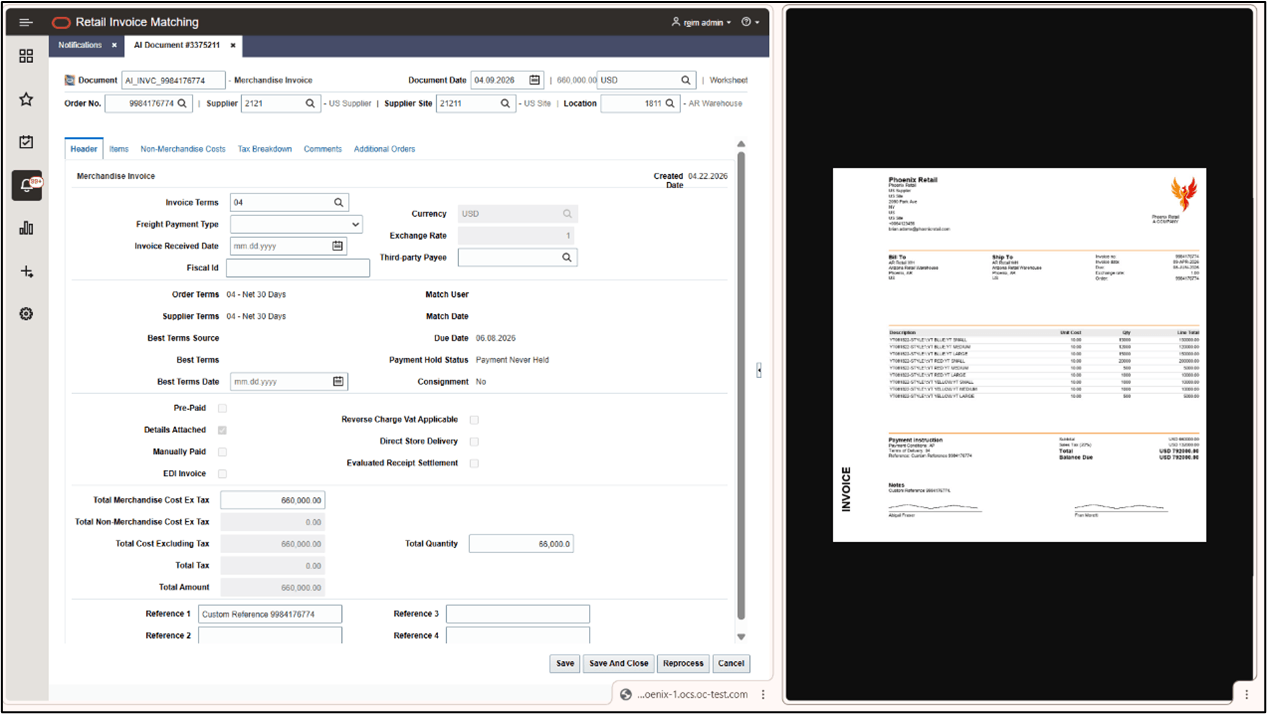1267x714 pixels.
Task: Click the Total Quantity field
Action: [x=521, y=544]
